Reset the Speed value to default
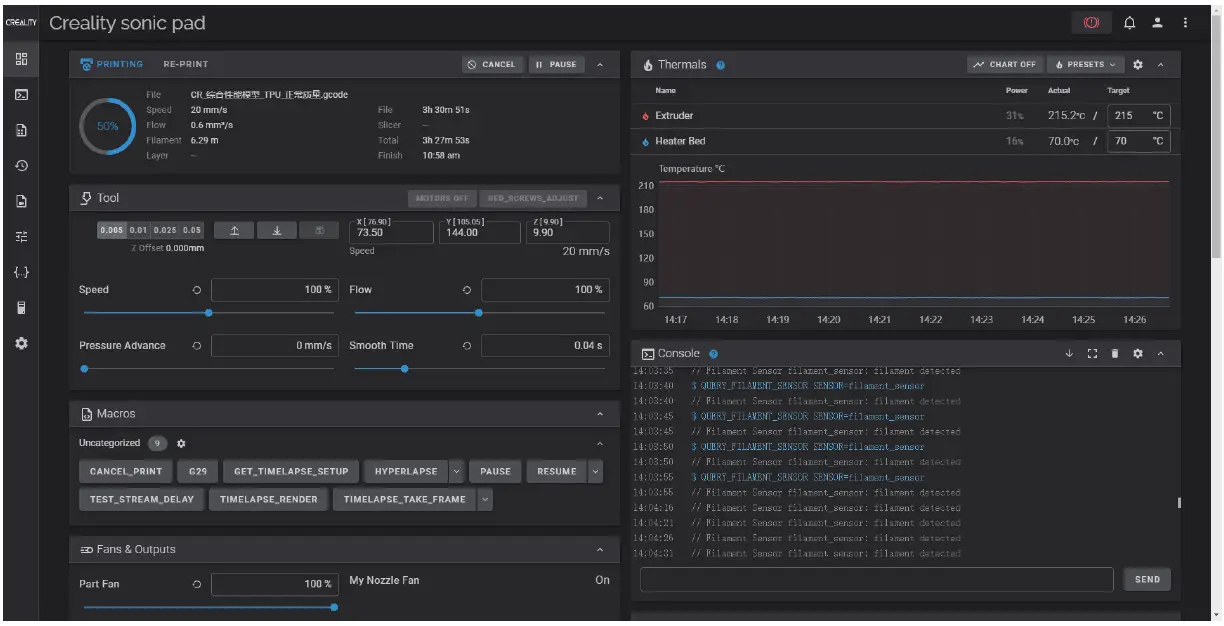 [x=196, y=290]
